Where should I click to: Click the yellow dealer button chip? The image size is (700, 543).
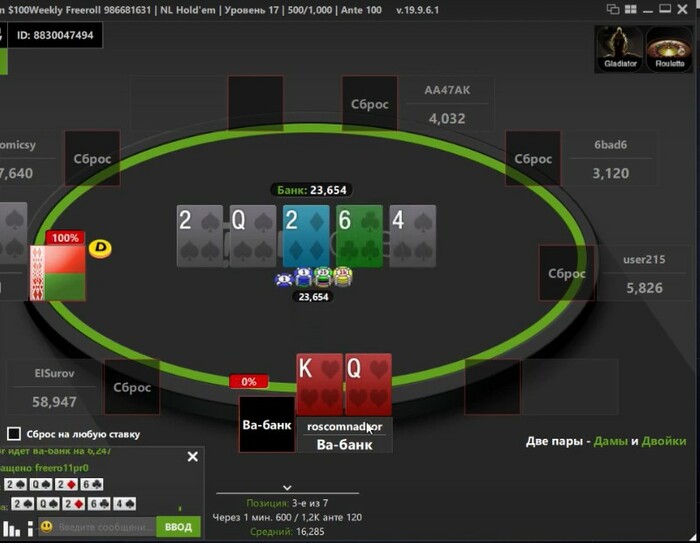click(100, 249)
